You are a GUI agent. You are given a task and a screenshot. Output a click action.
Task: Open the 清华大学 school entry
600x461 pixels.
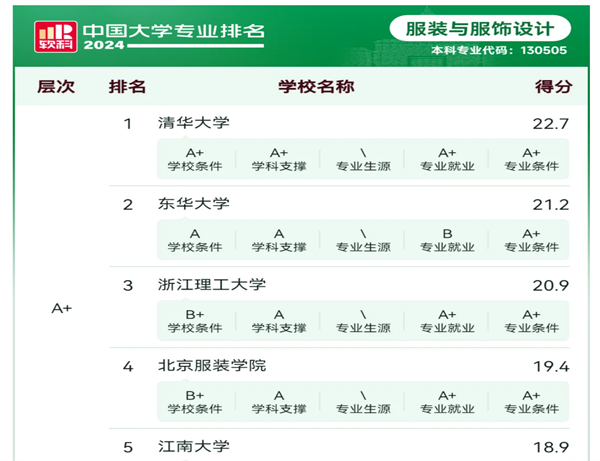(x=194, y=123)
